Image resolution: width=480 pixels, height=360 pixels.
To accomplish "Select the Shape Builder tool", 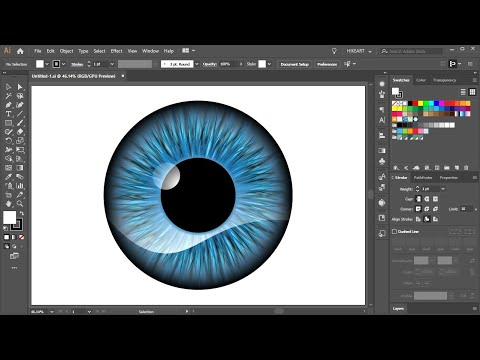I will pos(9,159).
